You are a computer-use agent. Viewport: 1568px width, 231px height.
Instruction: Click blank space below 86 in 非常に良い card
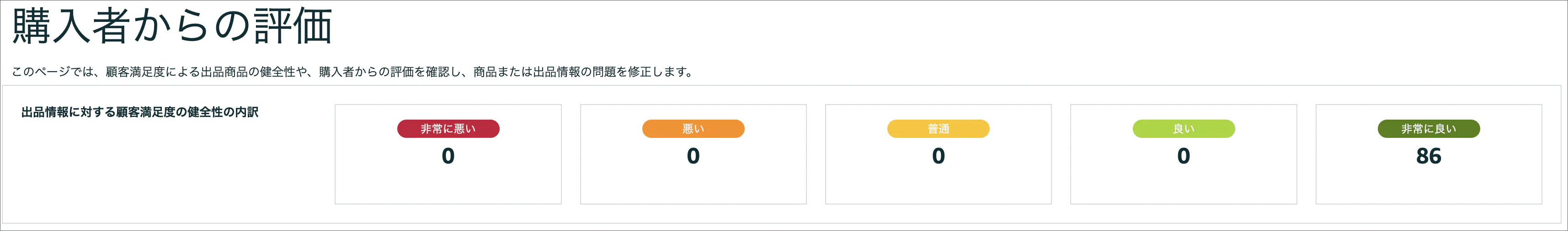coord(1428,185)
